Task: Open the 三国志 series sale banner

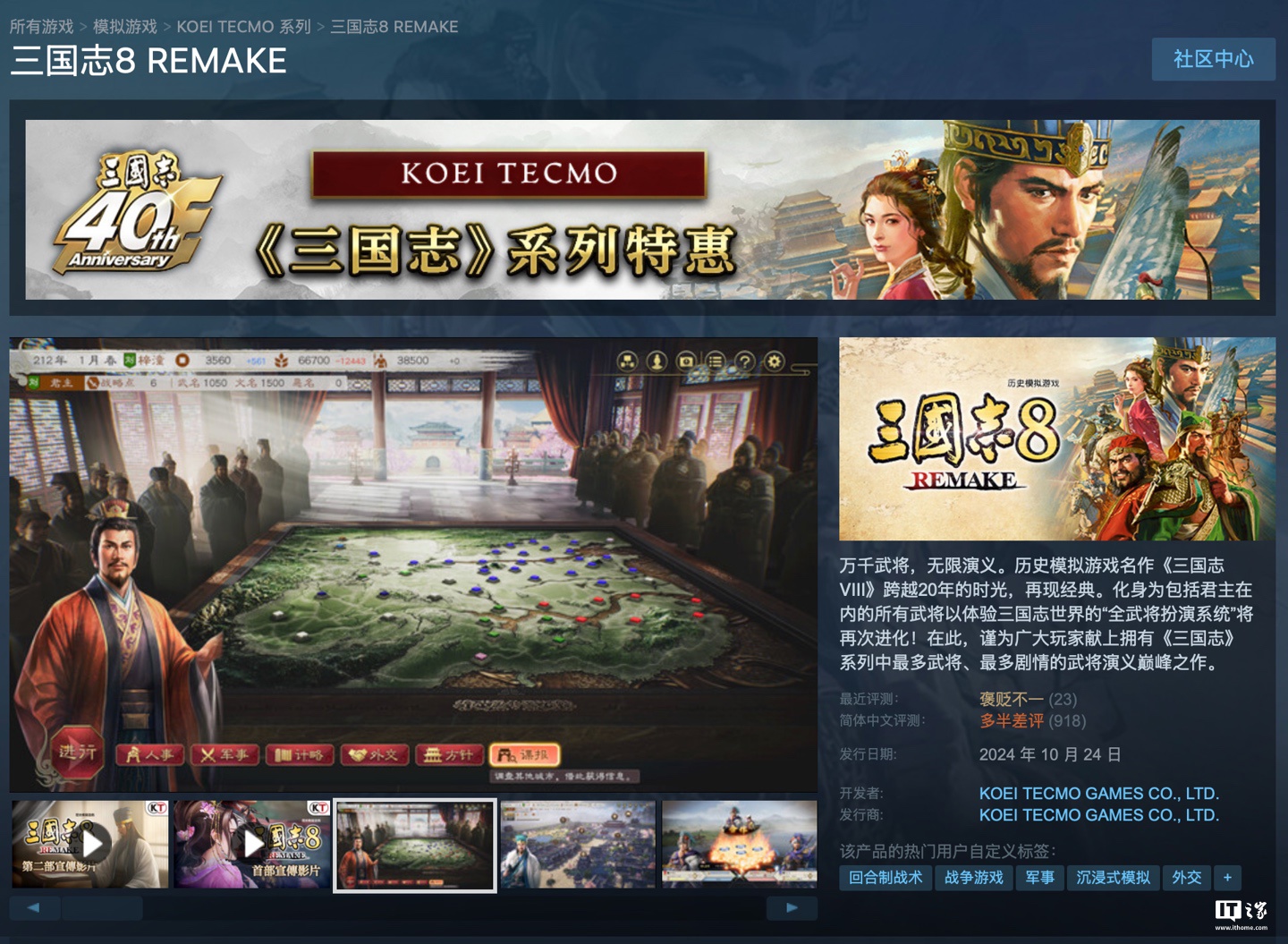Action: [642, 209]
